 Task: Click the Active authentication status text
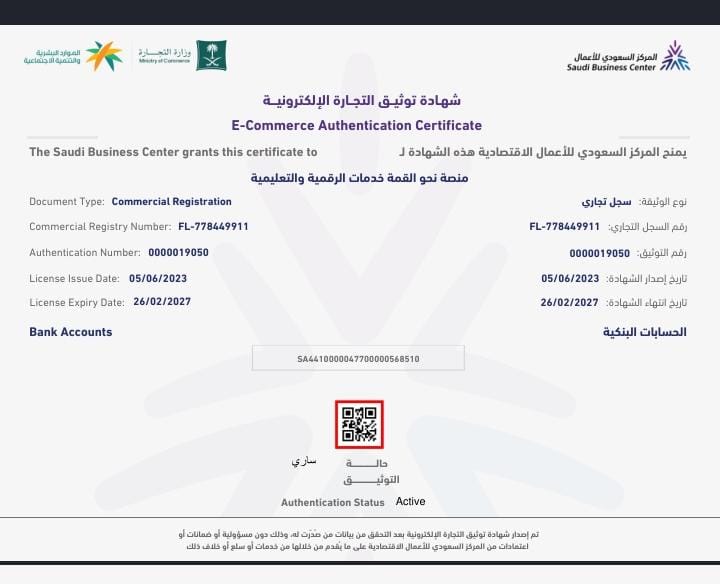tap(410, 501)
